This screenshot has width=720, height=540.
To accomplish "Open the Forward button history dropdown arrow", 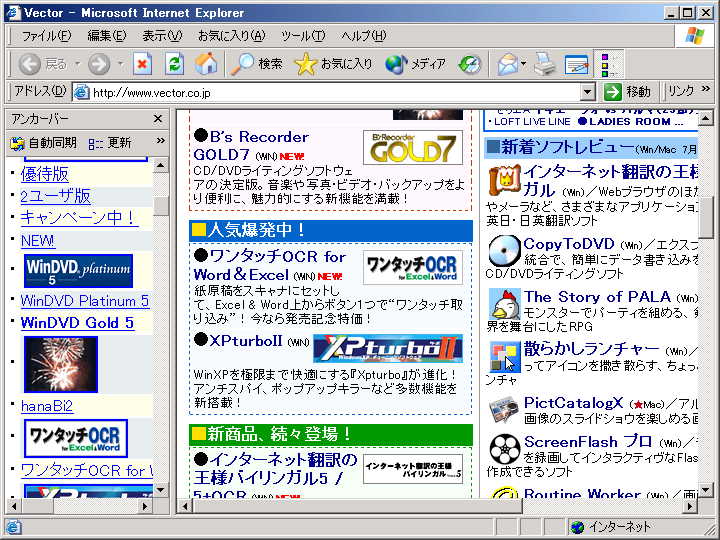I will click(120, 64).
